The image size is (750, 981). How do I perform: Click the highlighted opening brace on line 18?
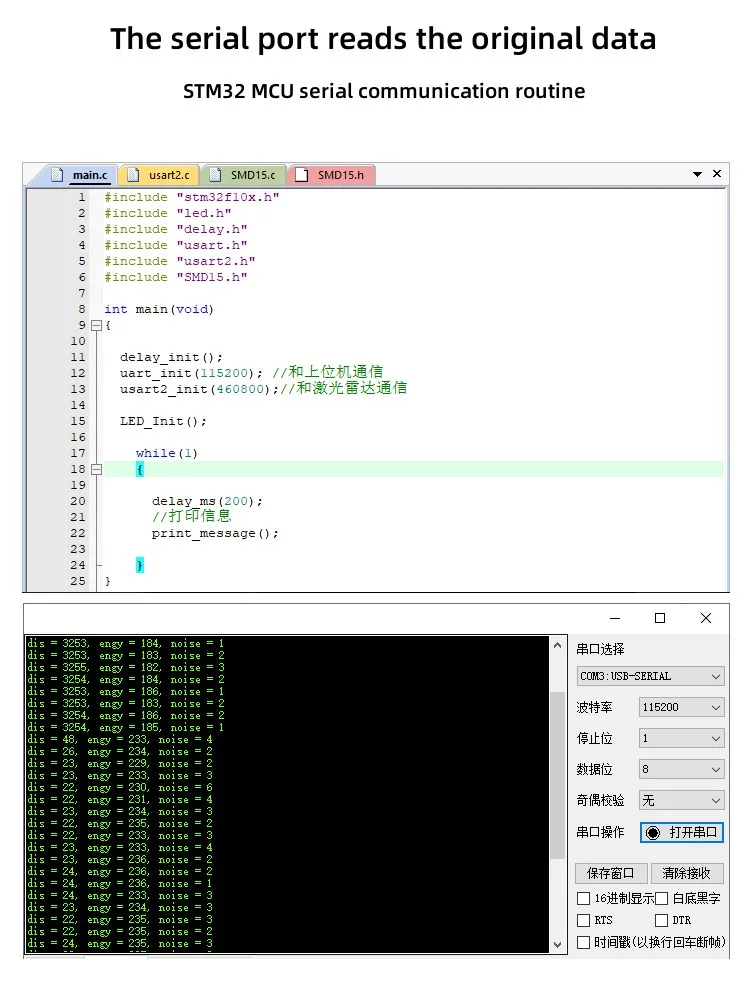point(139,469)
